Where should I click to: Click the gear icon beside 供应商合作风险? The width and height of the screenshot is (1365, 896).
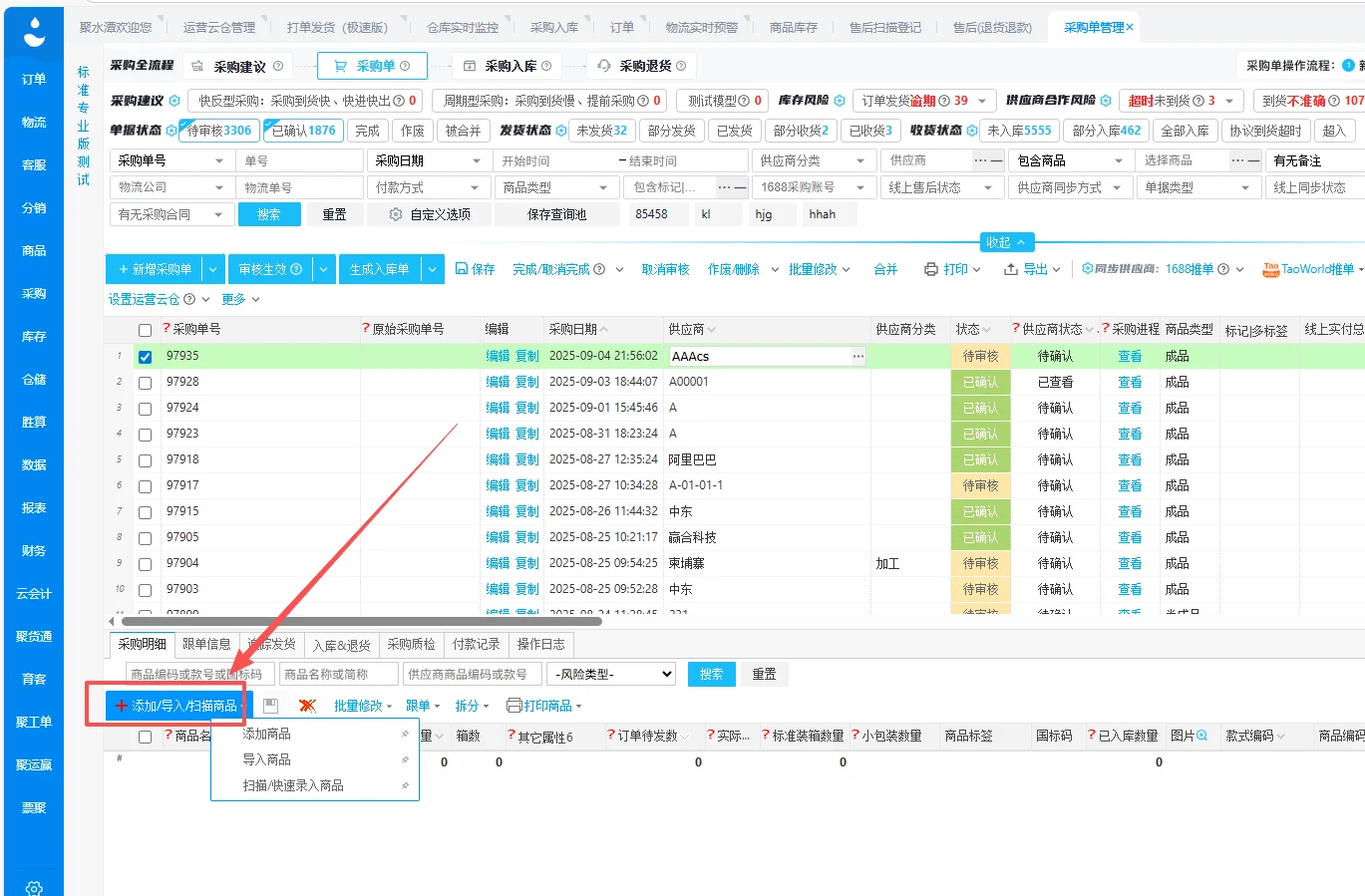1106,101
